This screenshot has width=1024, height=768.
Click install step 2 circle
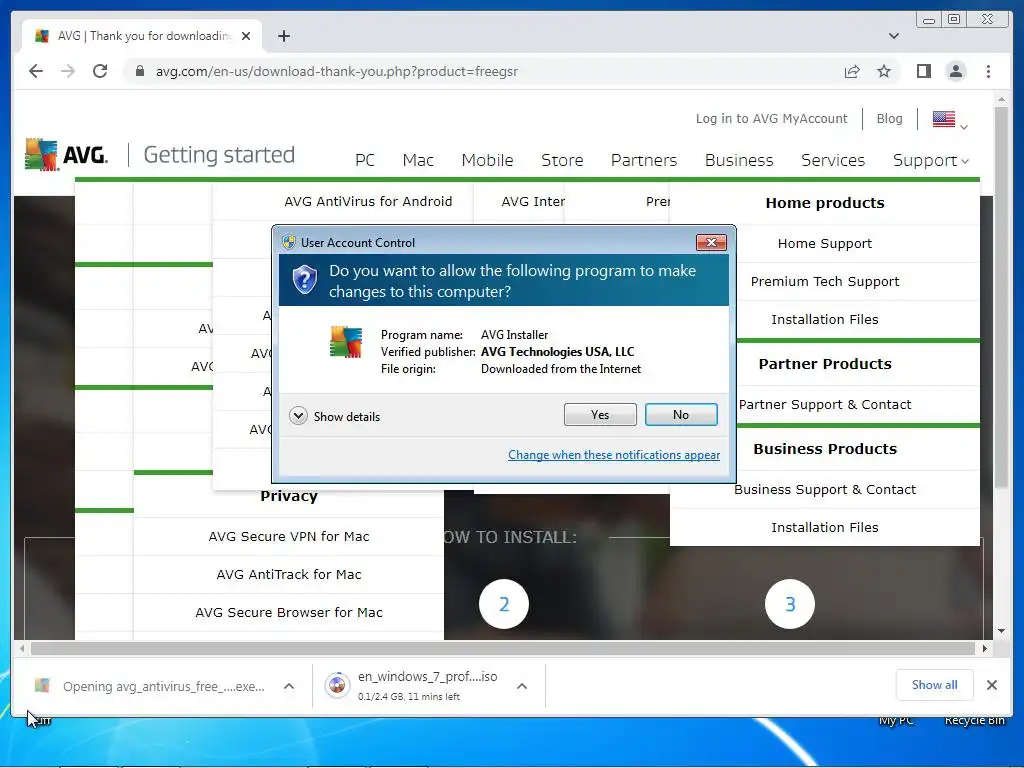(x=504, y=604)
